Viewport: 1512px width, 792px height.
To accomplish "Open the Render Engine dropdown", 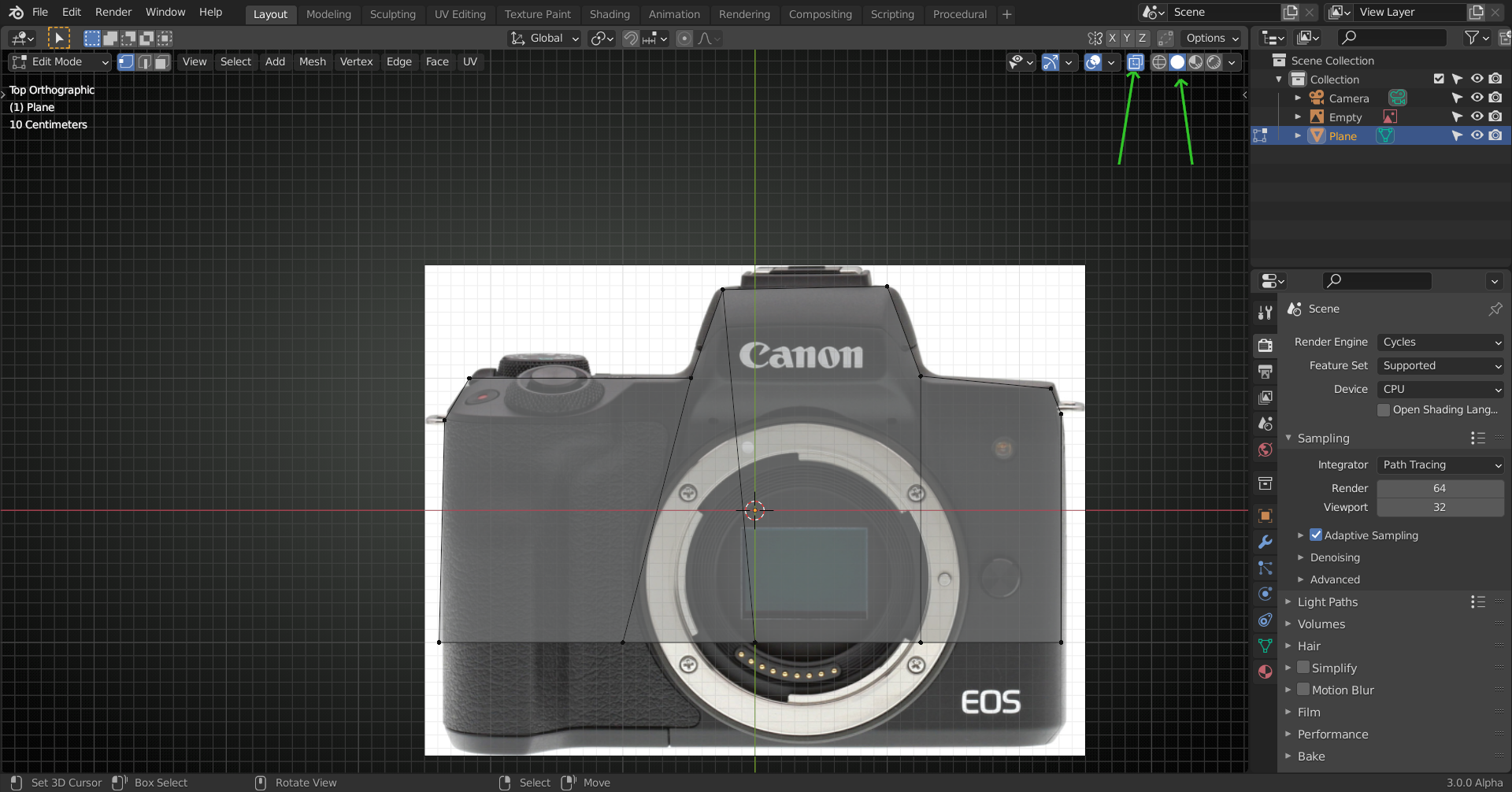I will tap(1440, 342).
